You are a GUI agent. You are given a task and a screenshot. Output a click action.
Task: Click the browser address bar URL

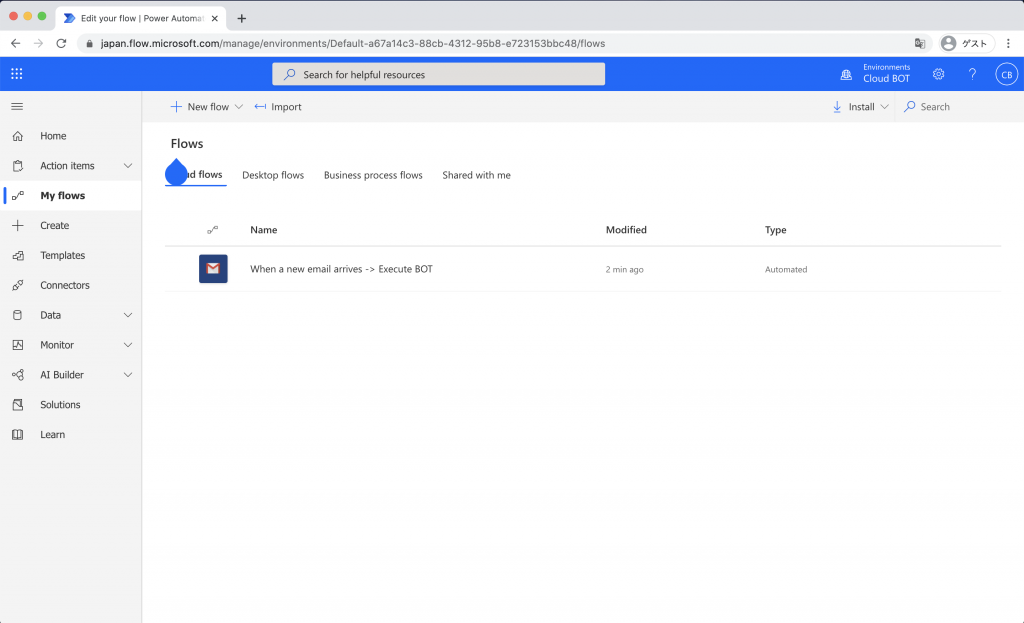353,44
